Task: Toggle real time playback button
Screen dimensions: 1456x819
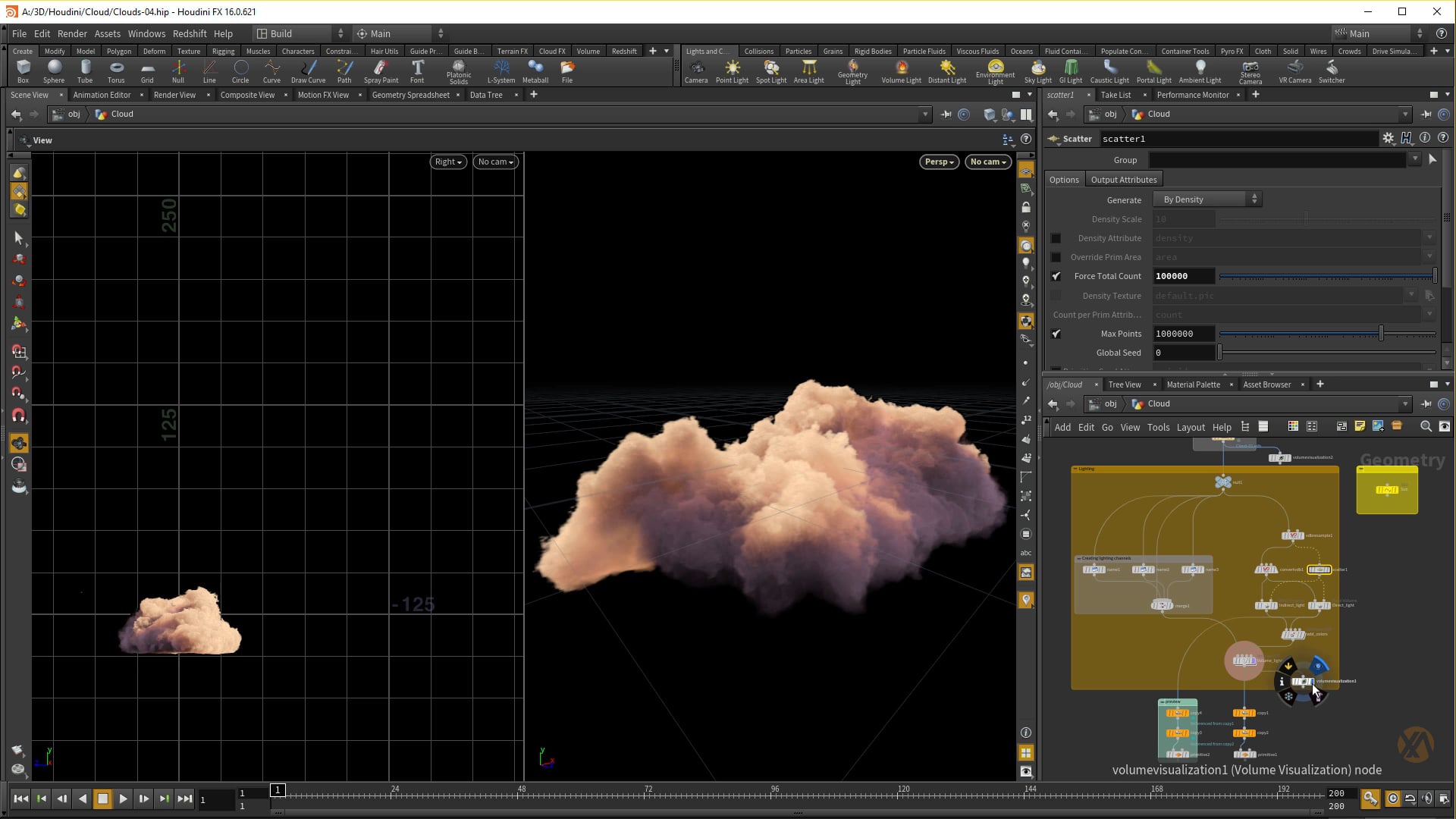Action: tap(1393, 799)
